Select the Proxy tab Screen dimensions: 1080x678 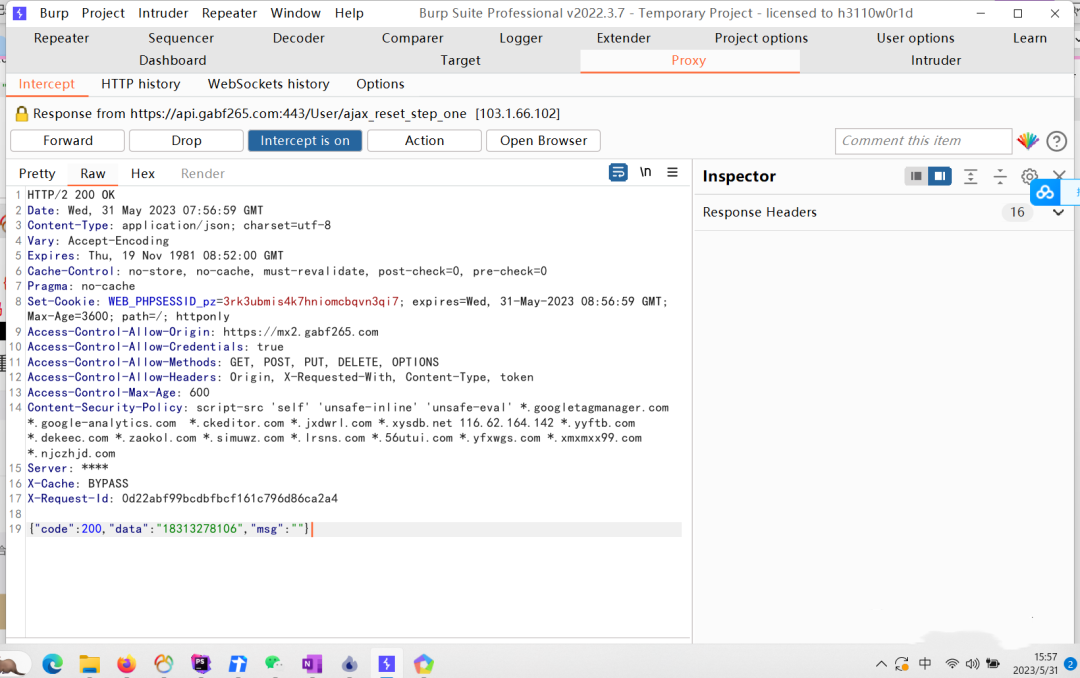(689, 61)
